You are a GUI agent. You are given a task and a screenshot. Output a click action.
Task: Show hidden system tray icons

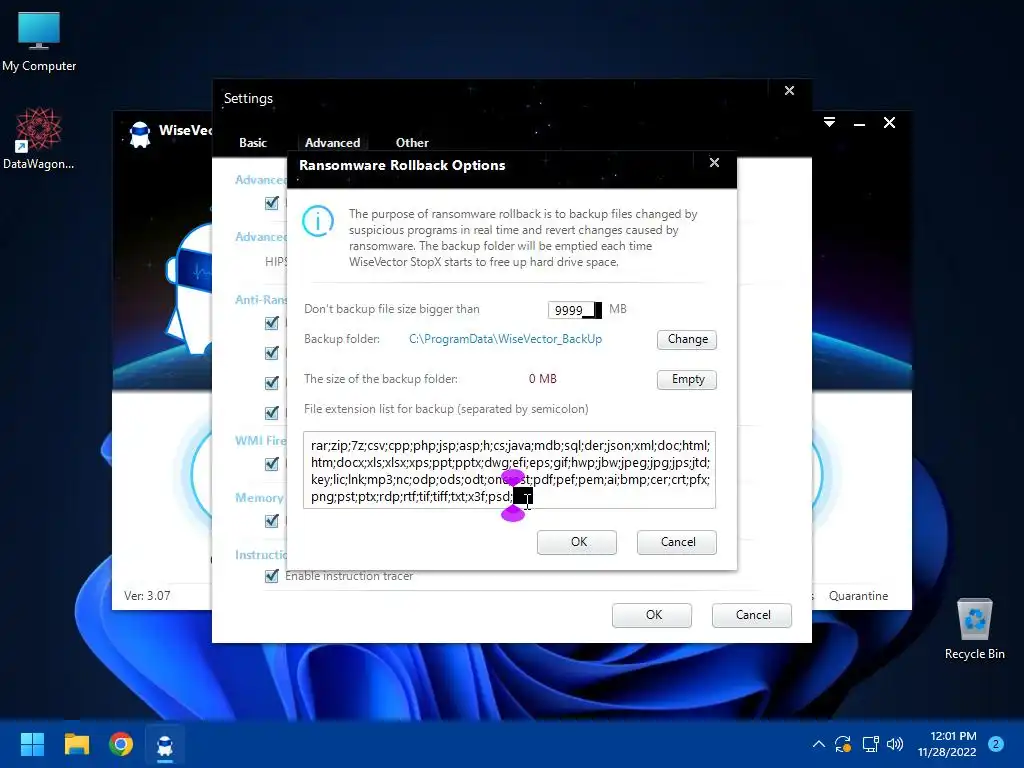tap(818, 744)
